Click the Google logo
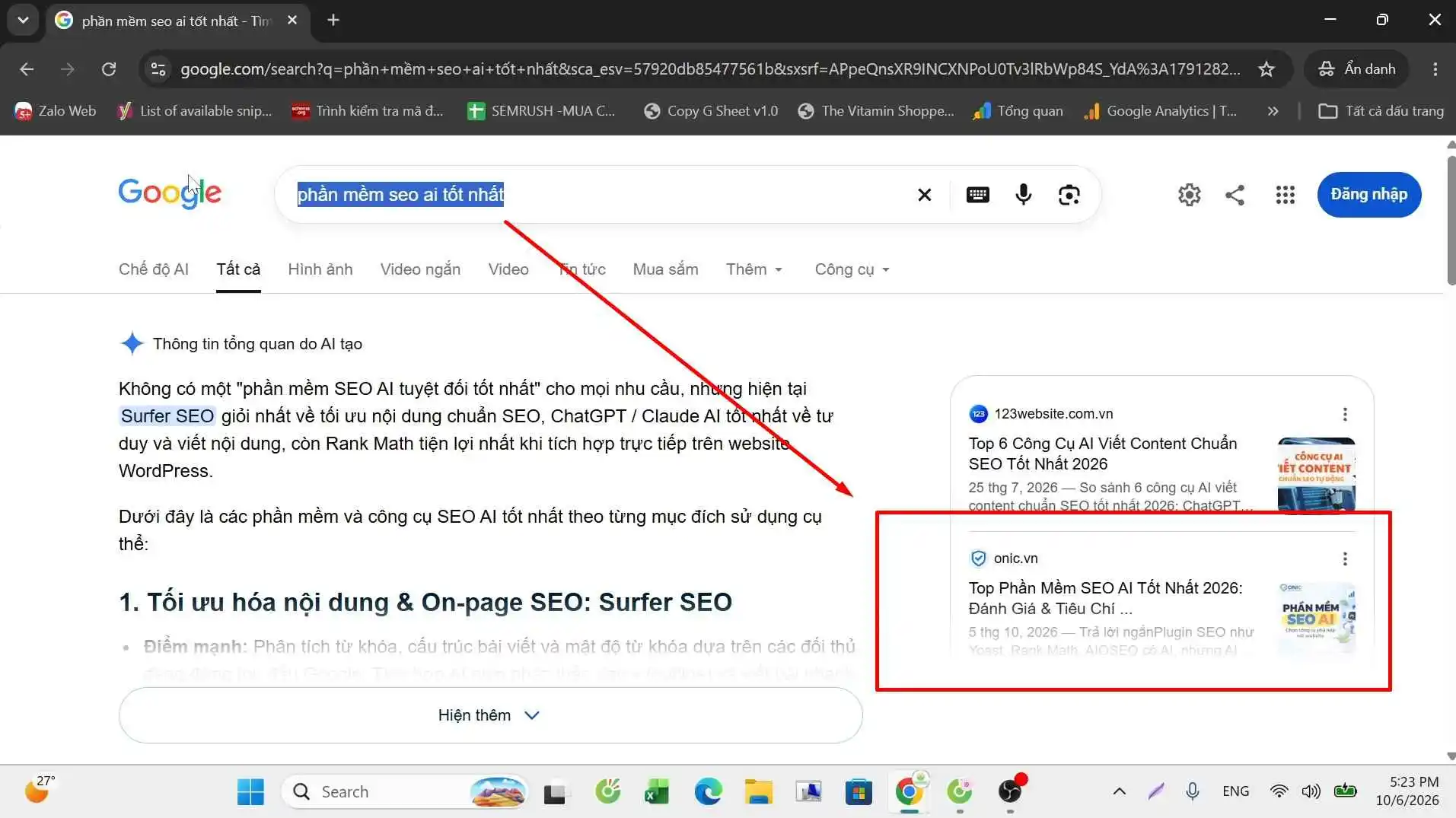Screen dimensions: 1456x818 pyautogui.click(x=170, y=193)
